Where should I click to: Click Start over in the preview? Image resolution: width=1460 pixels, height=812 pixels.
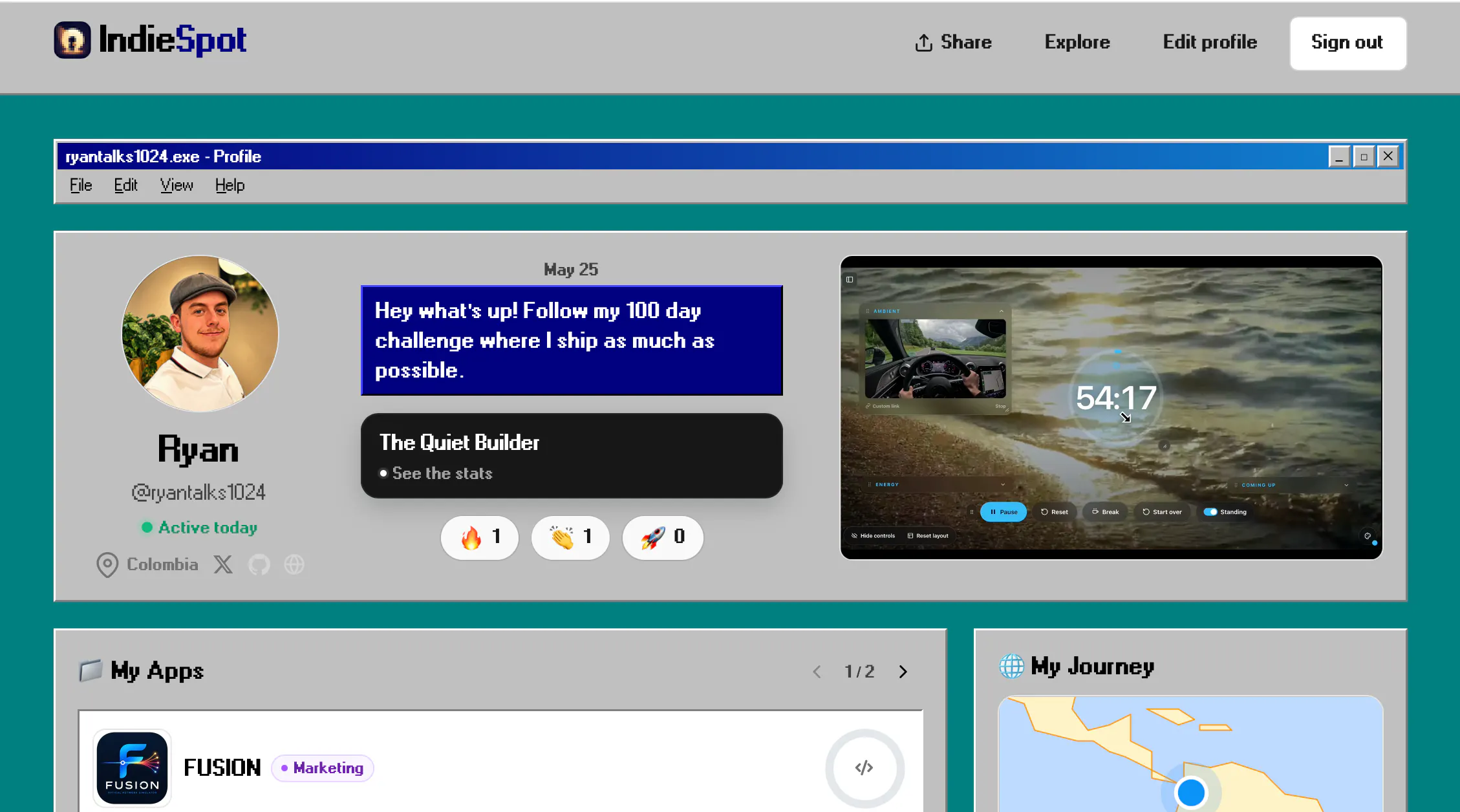pos(1162,512)
